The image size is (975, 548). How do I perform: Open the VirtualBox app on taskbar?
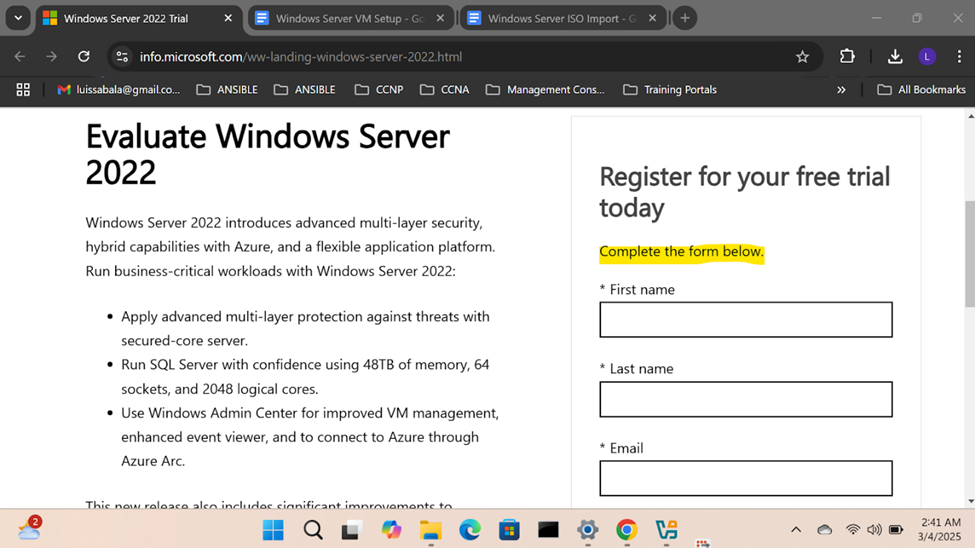point(666,530)
